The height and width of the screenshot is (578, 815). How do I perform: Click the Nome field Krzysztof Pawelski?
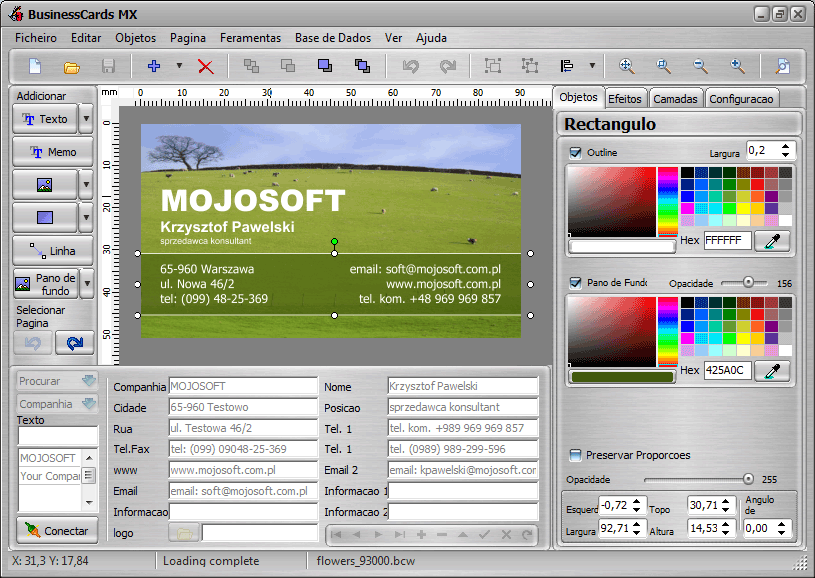[x=463, y=386]
